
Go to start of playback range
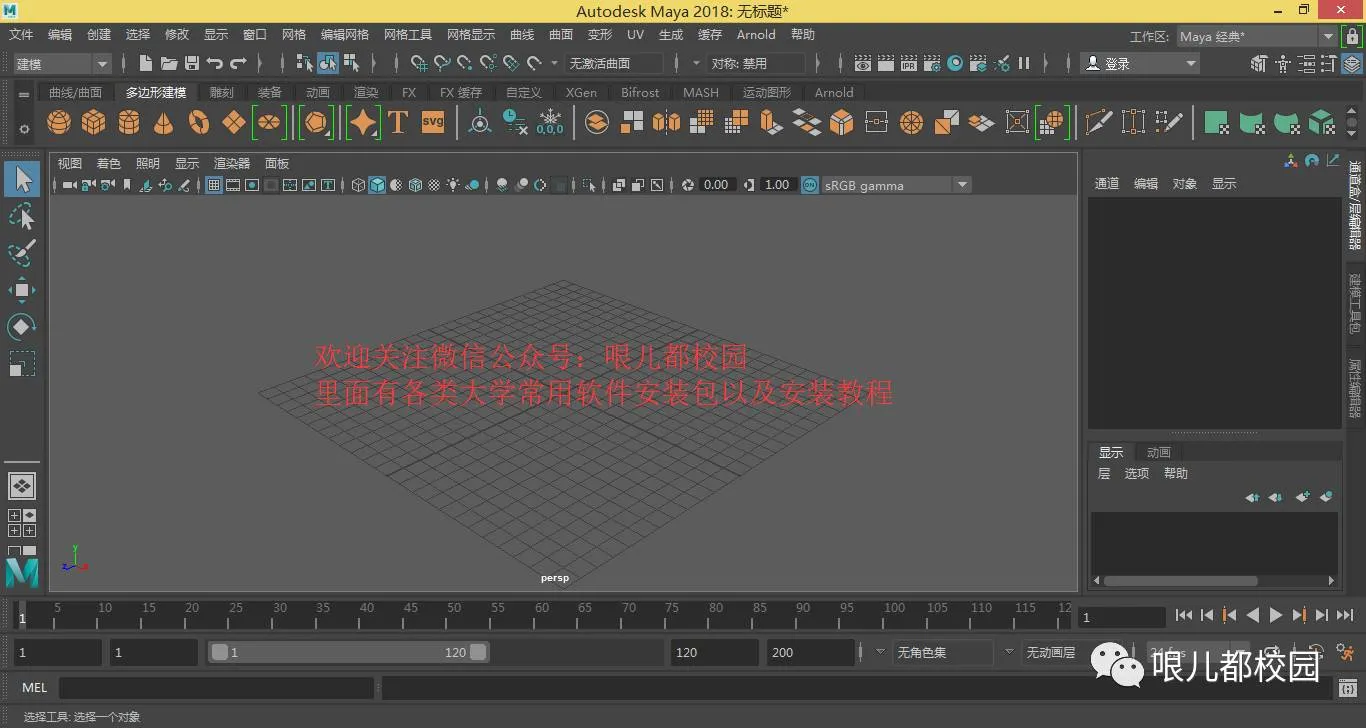point(1184,616)
